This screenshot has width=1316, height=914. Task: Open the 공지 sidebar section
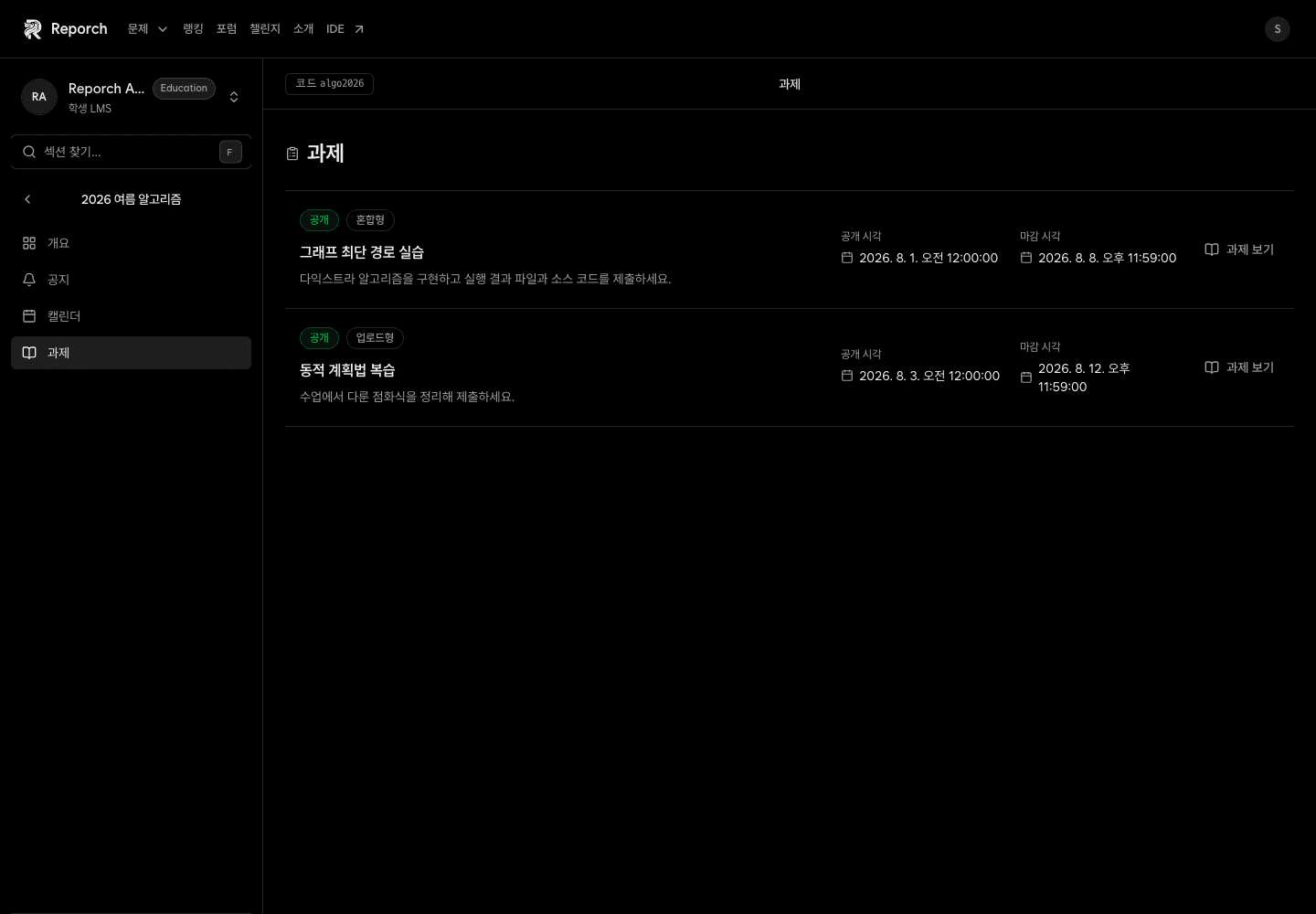point(131,280)
